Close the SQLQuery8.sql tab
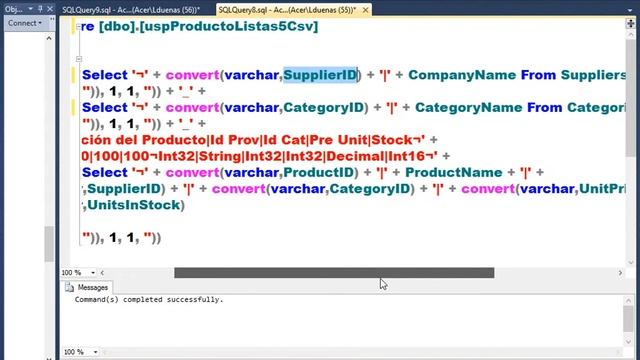 [365, 10]
